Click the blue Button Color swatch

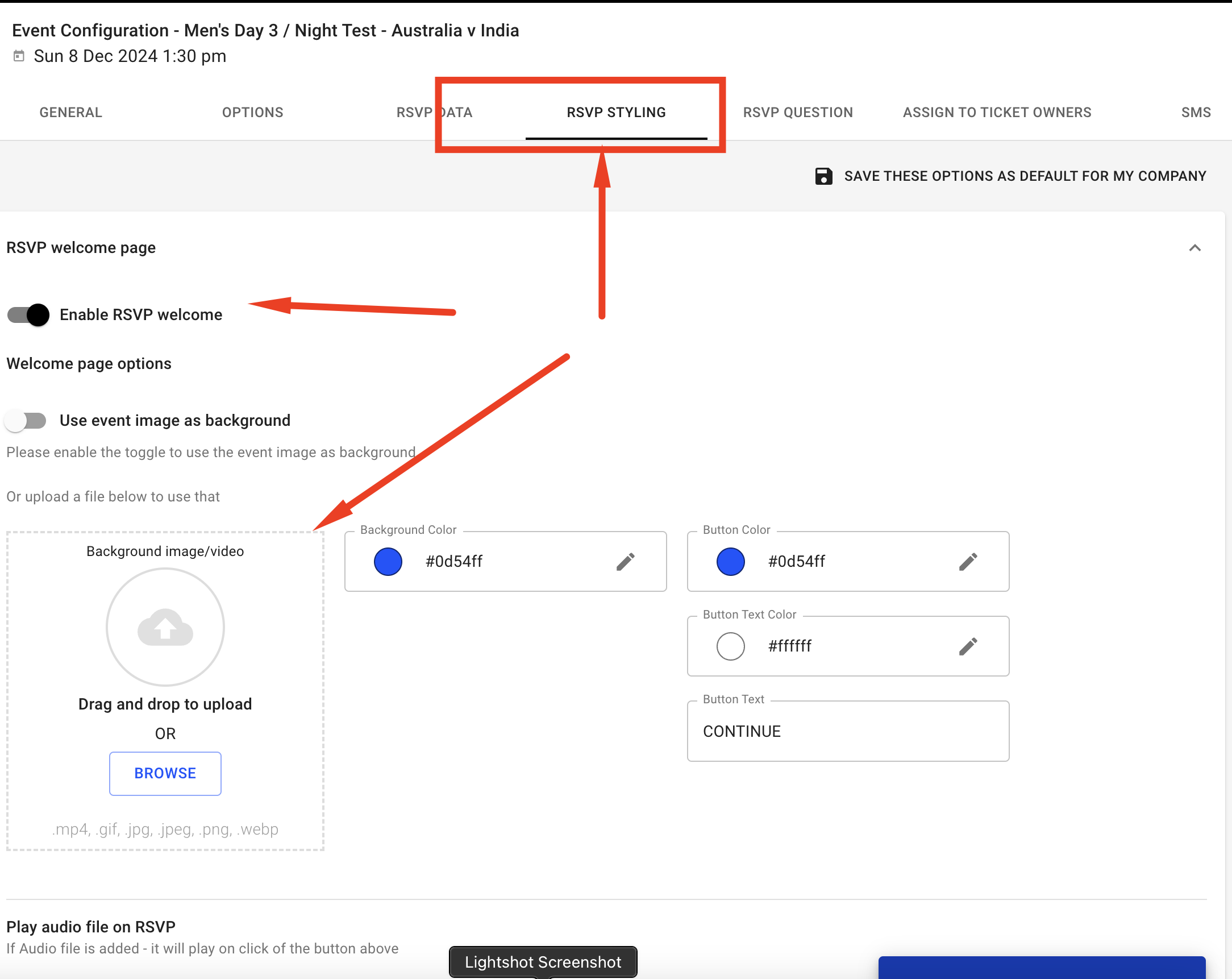coord(730,562)
